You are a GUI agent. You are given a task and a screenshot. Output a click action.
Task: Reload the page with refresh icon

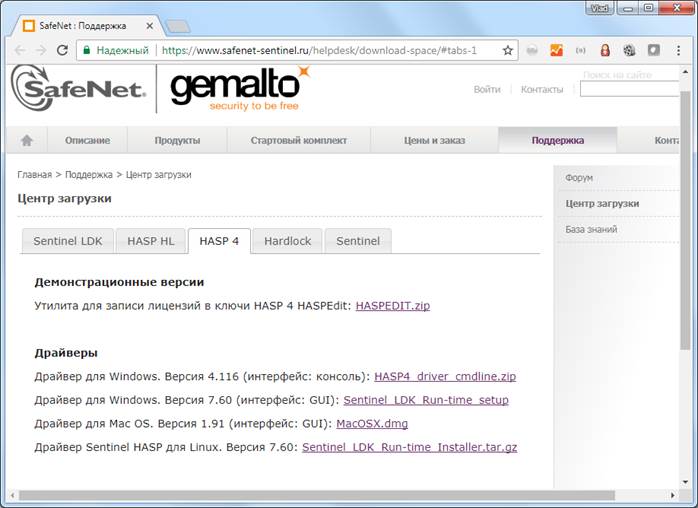(63, 49)
